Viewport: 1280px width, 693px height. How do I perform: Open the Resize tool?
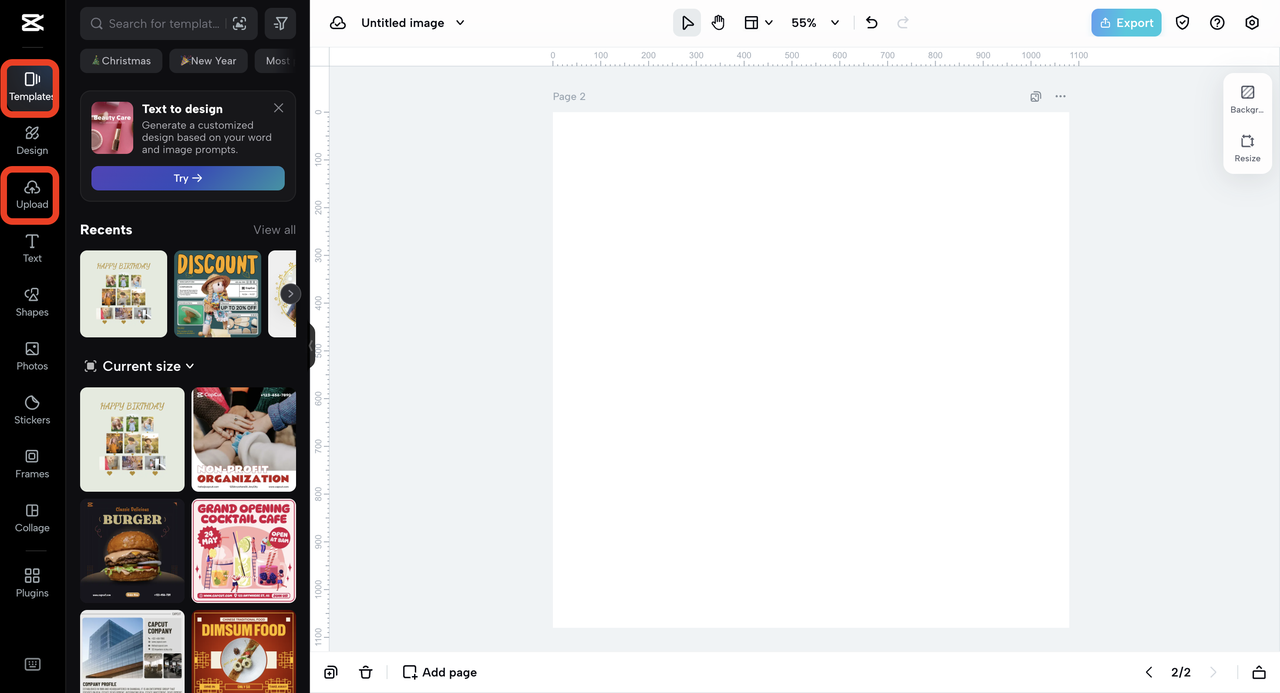tap(1247, 148)
